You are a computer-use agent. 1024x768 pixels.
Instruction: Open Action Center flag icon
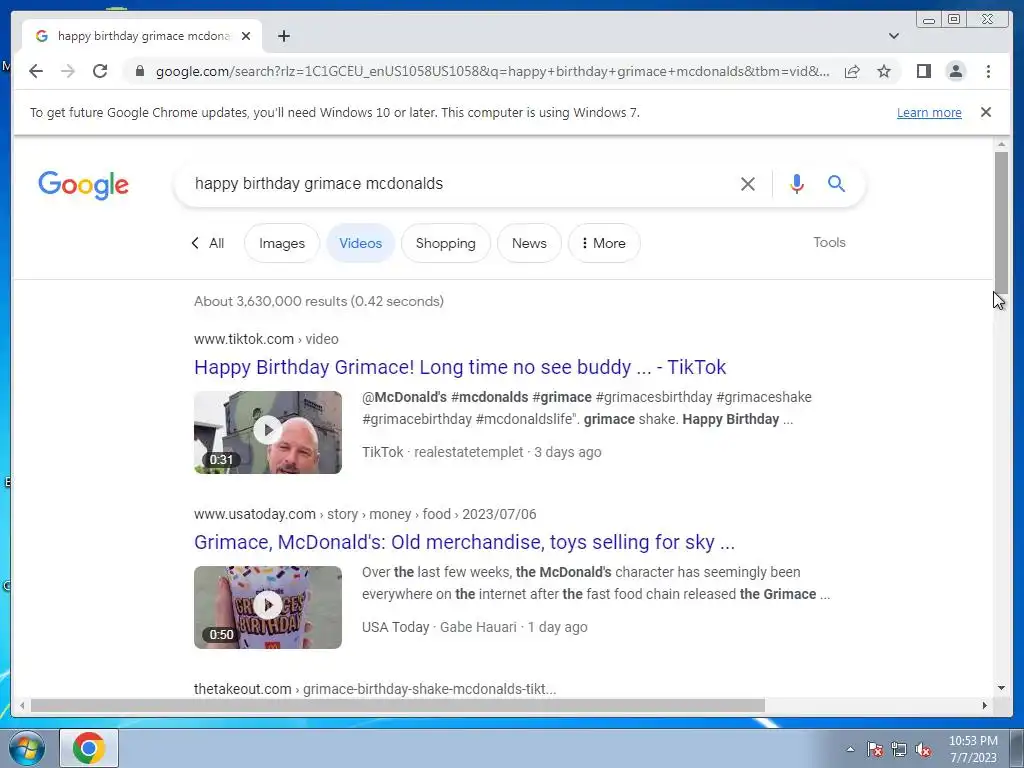(875, 749)
